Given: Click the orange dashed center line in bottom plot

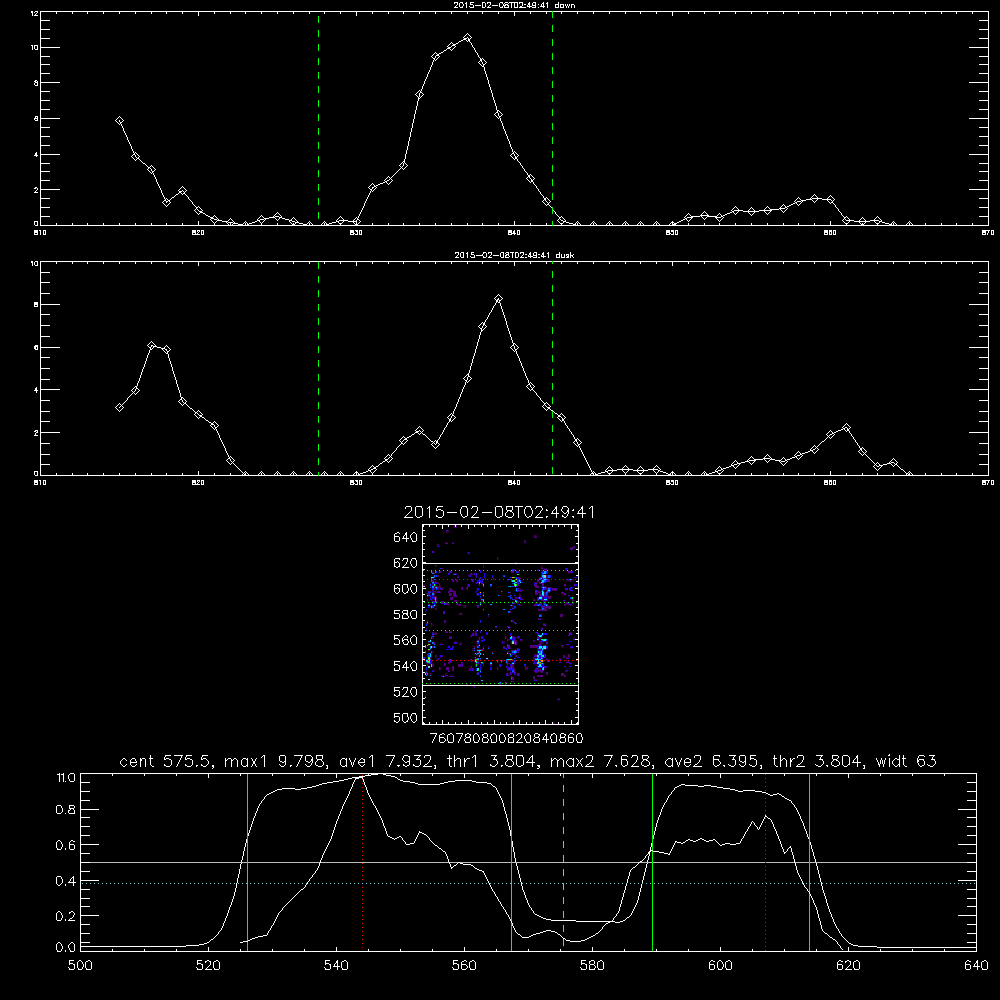Looking at the screenshot, I should point(563,861).
